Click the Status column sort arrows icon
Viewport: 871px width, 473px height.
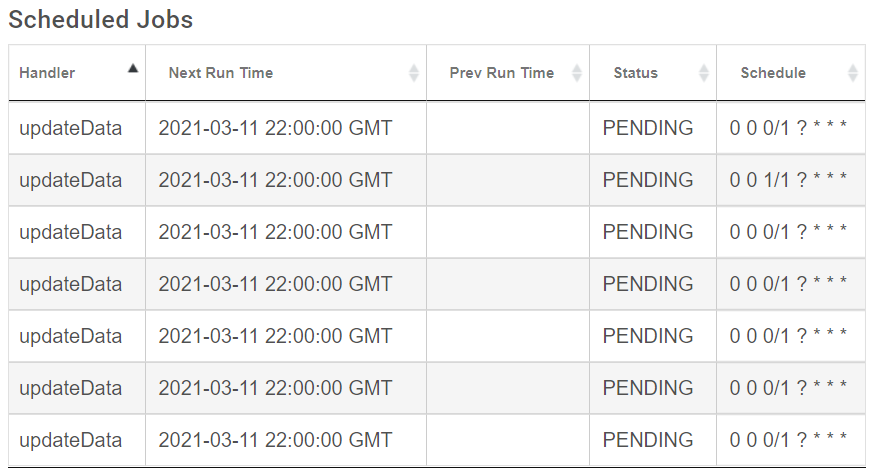tap(704, 73)
